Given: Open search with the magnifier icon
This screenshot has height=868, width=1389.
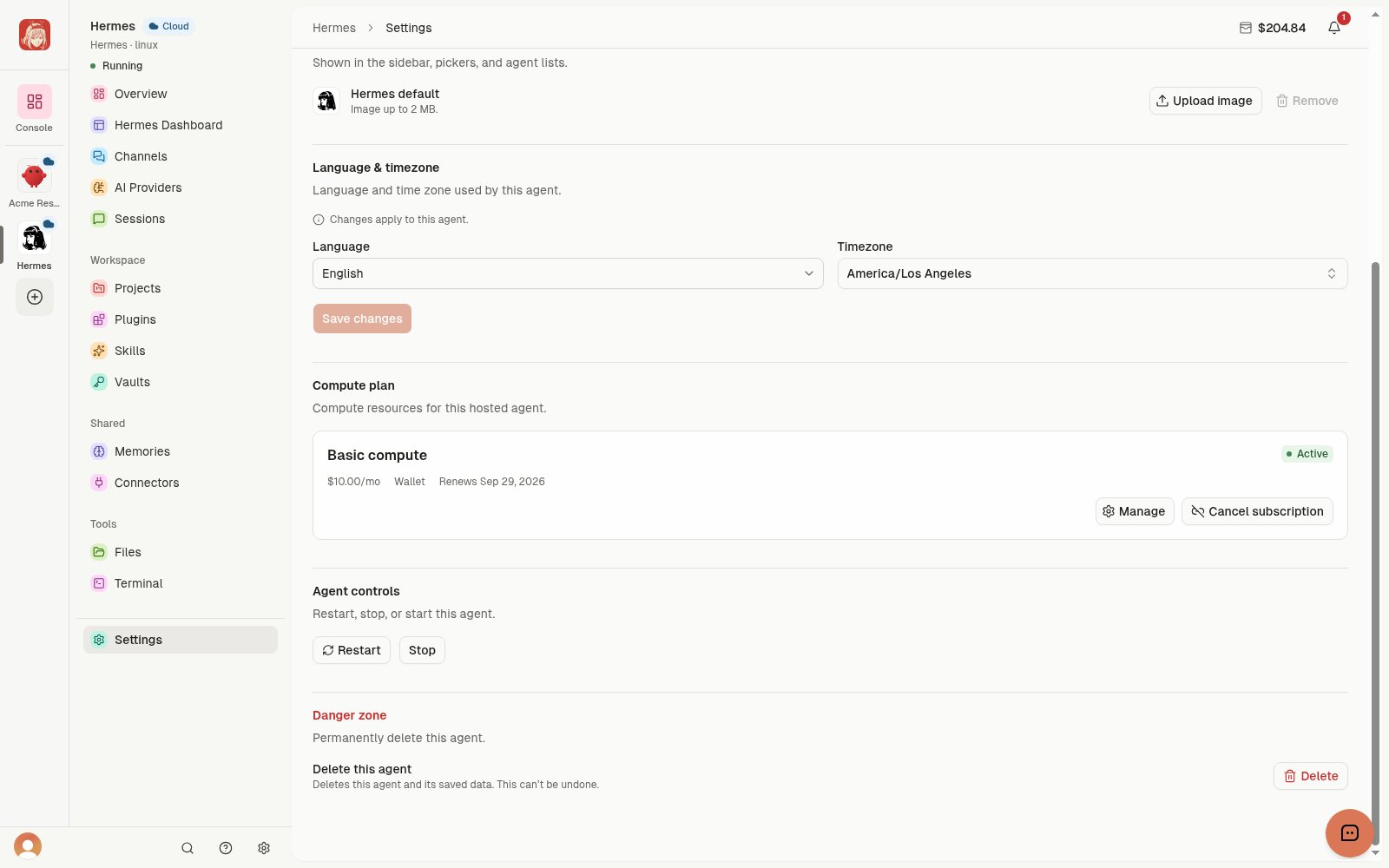Looking at the screenshot, I should click(188, 848).
